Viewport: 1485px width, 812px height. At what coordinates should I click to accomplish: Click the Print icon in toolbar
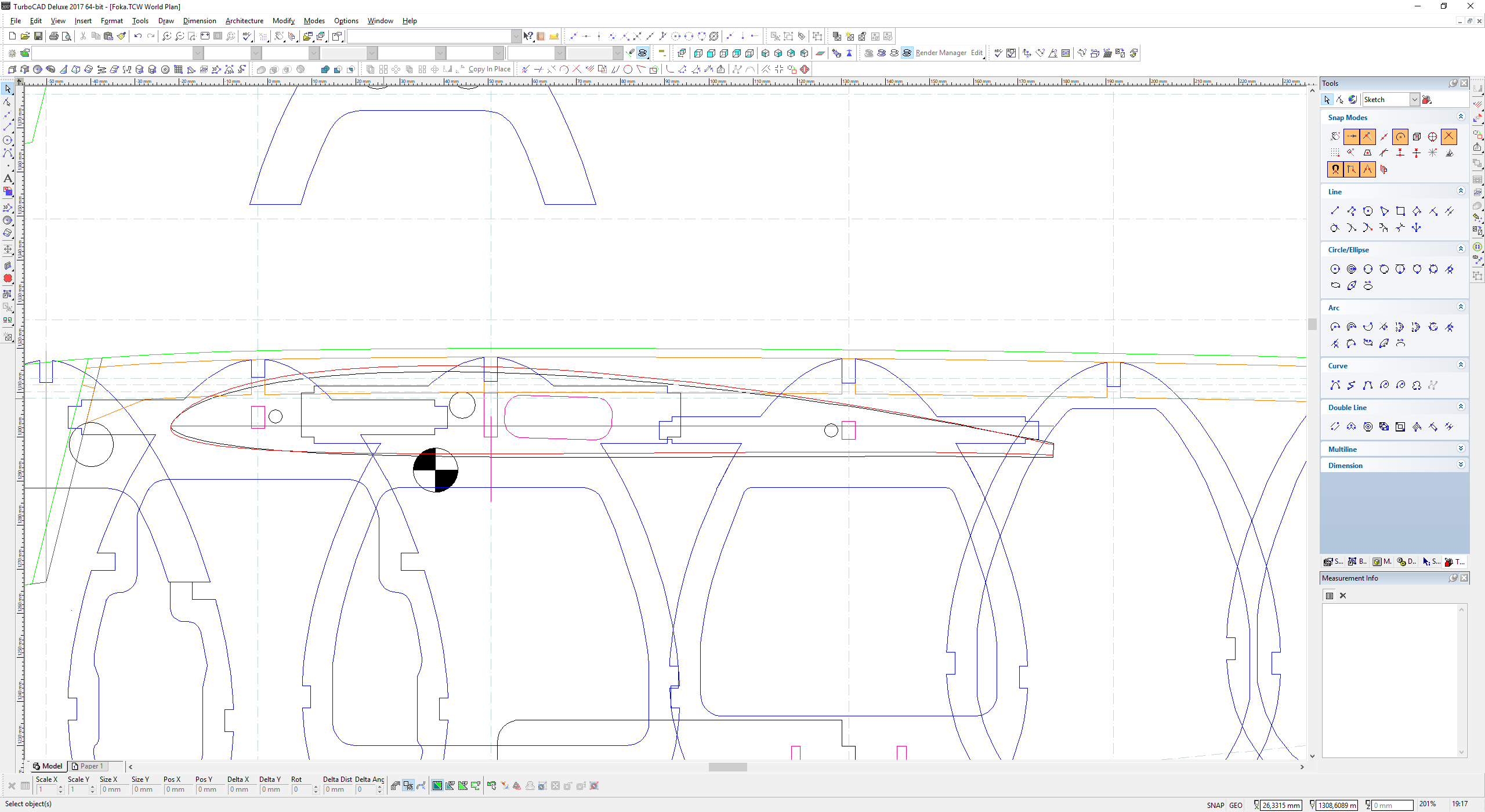tap(54, 36)
